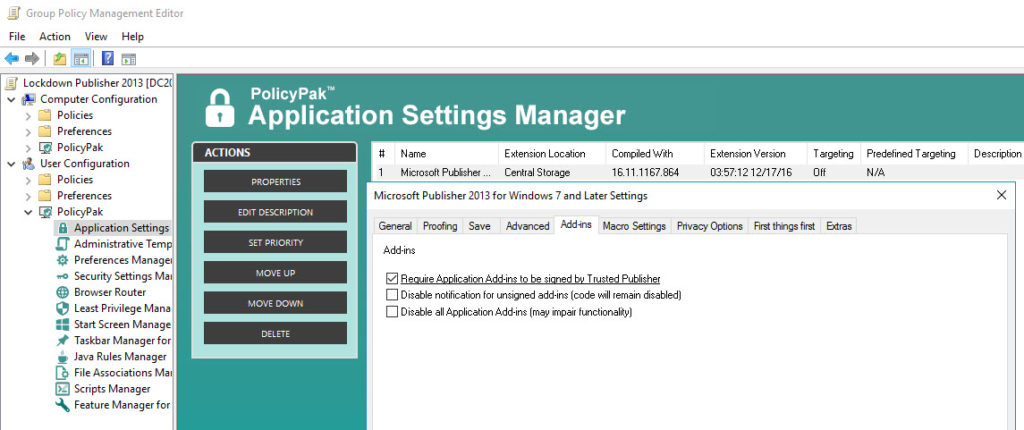The width and height of the screenshot is (1024, 430).
Task: Switch to the General tab
Action: click(395, 225)
